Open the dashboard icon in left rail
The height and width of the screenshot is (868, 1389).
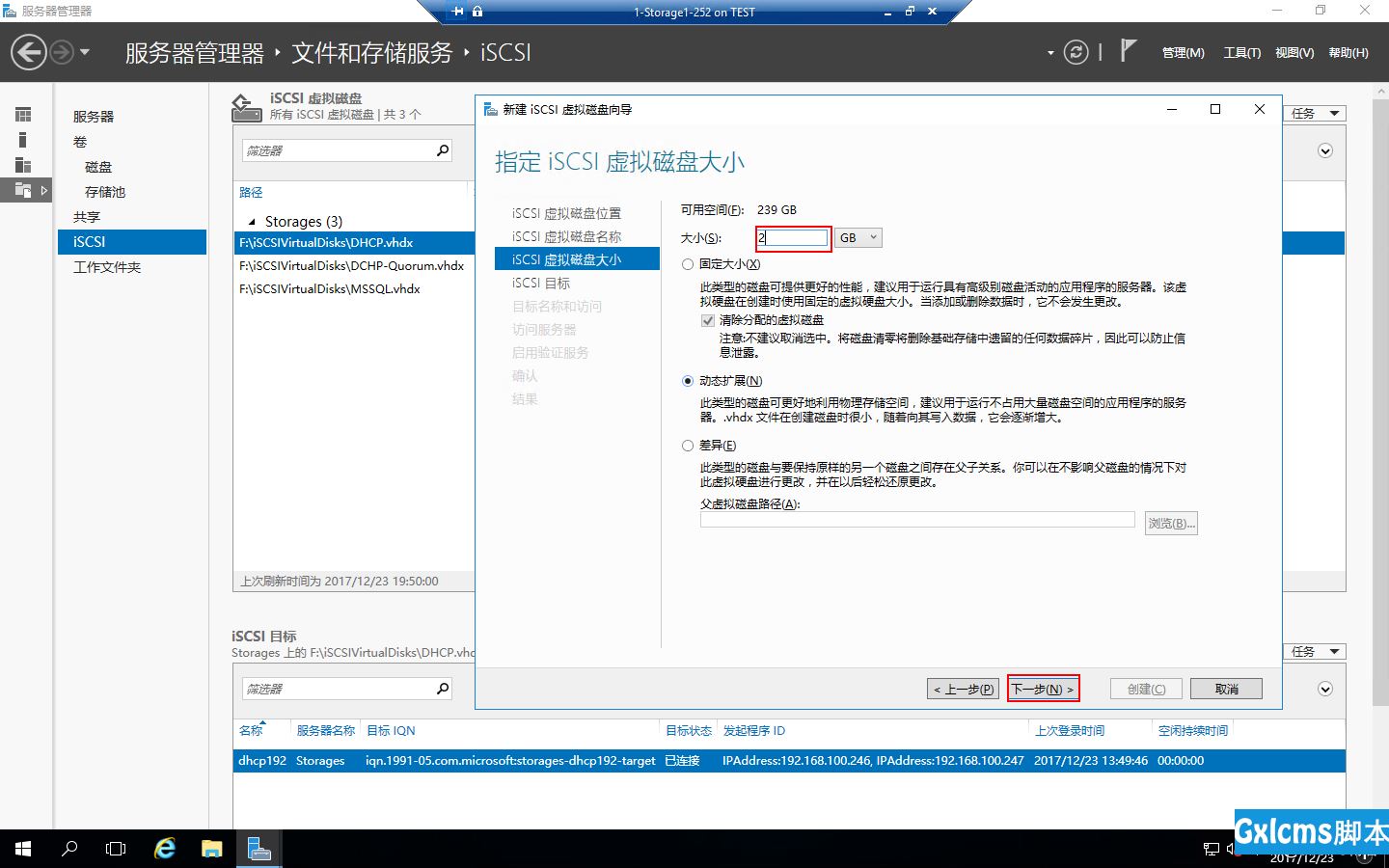click(x=23, y=115)
